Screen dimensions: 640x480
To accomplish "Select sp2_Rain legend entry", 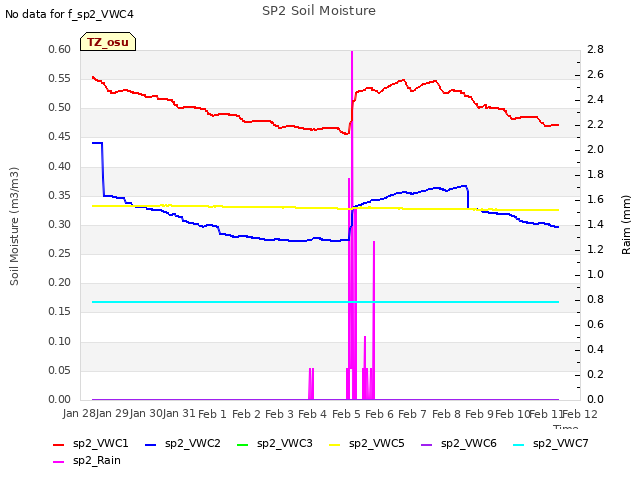I will 87,460.
